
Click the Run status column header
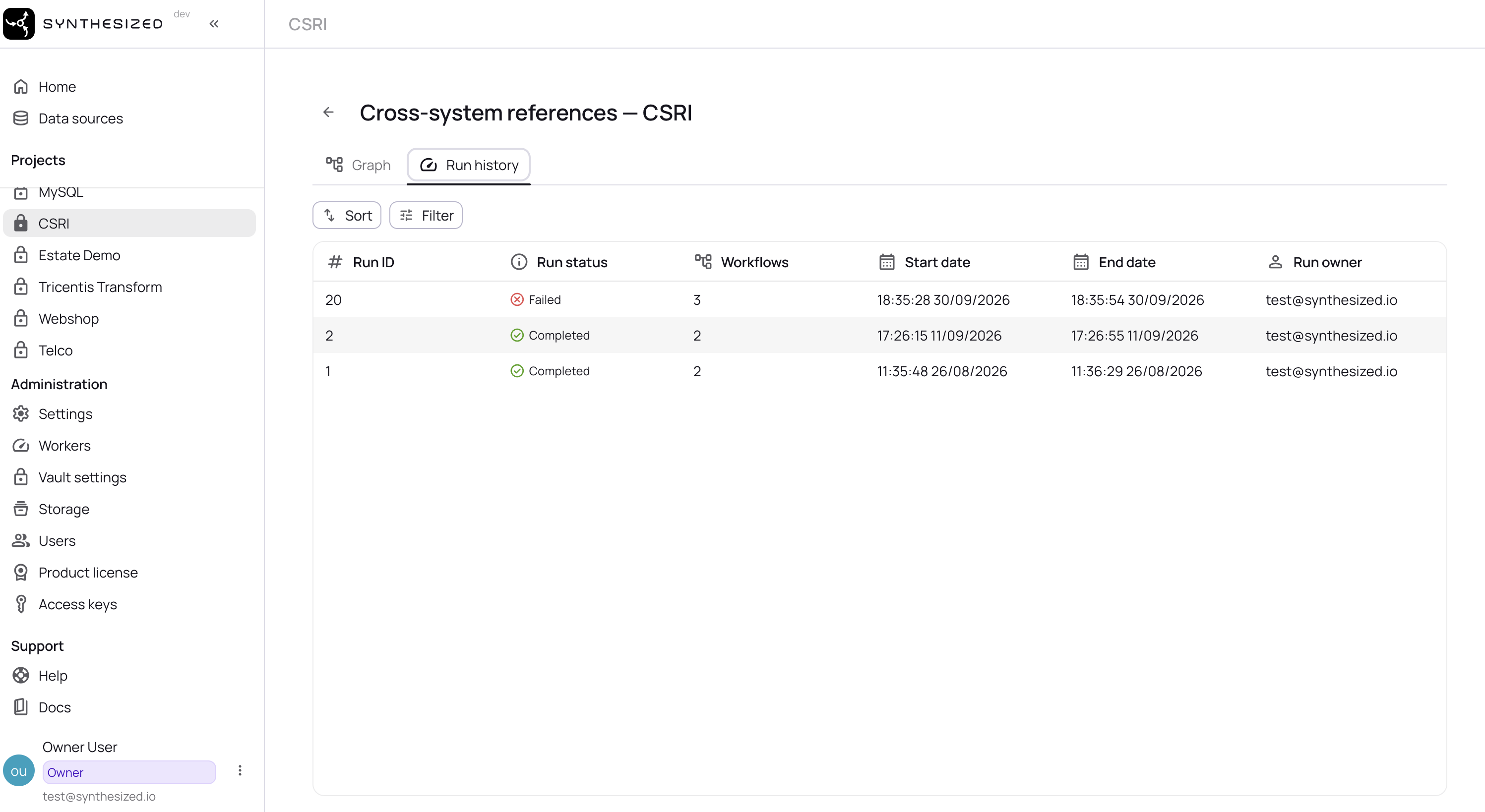click(x=559, y=262)
